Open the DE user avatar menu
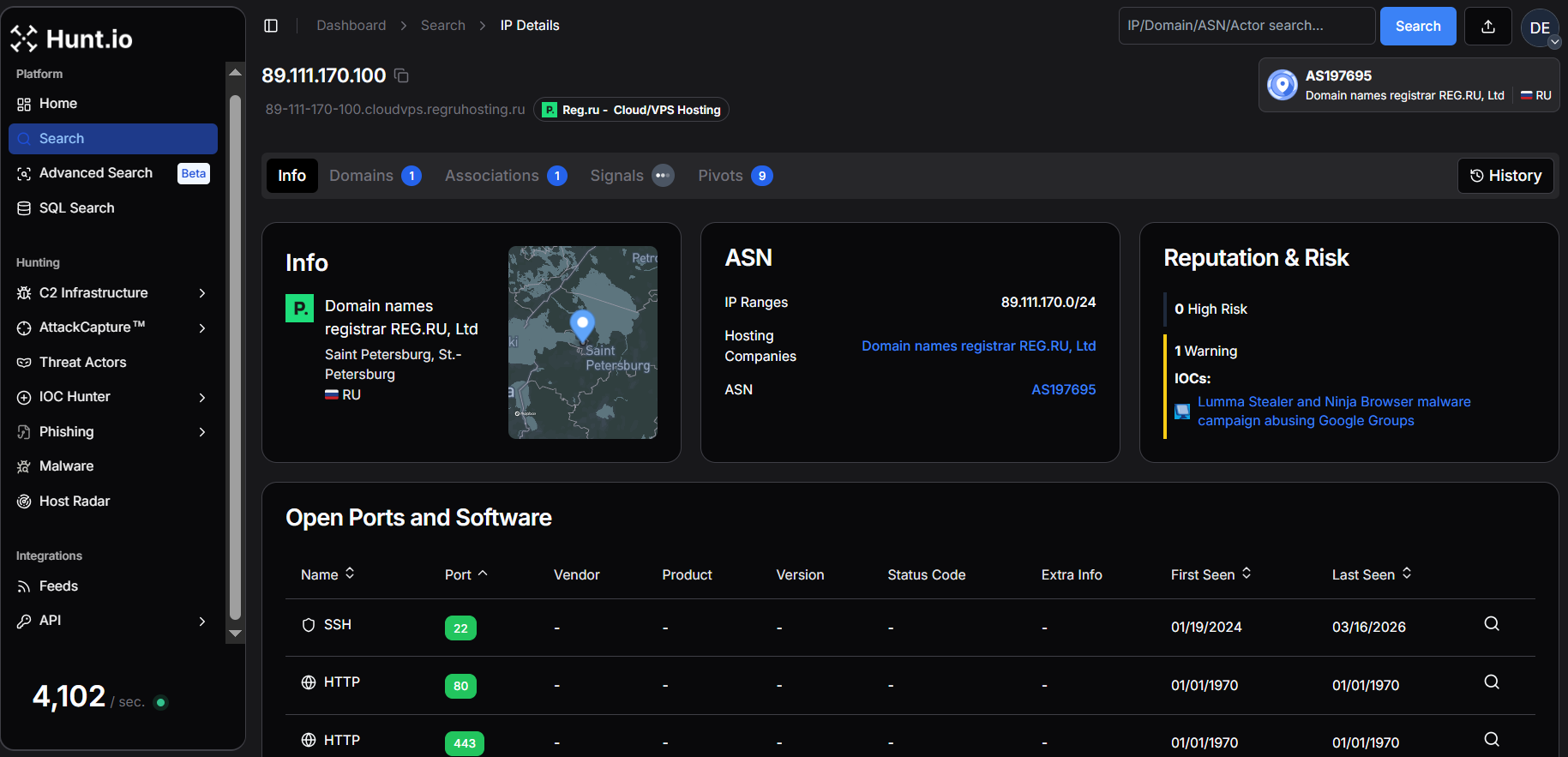This screenshot has height=757, width=1568. pyautogui.click(x=1540, y=27)
